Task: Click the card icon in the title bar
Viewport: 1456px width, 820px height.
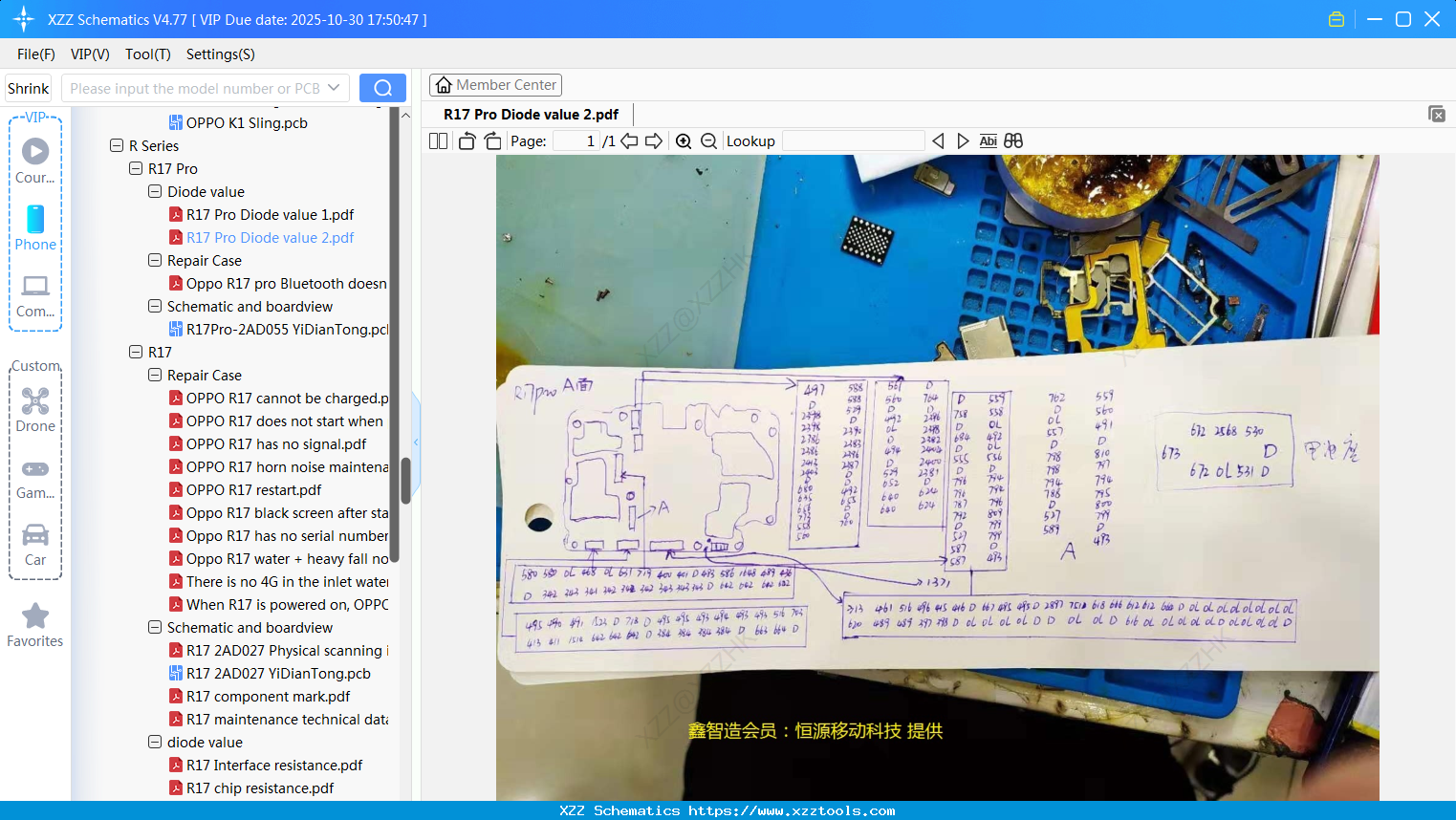Action: click(1336, 18)
